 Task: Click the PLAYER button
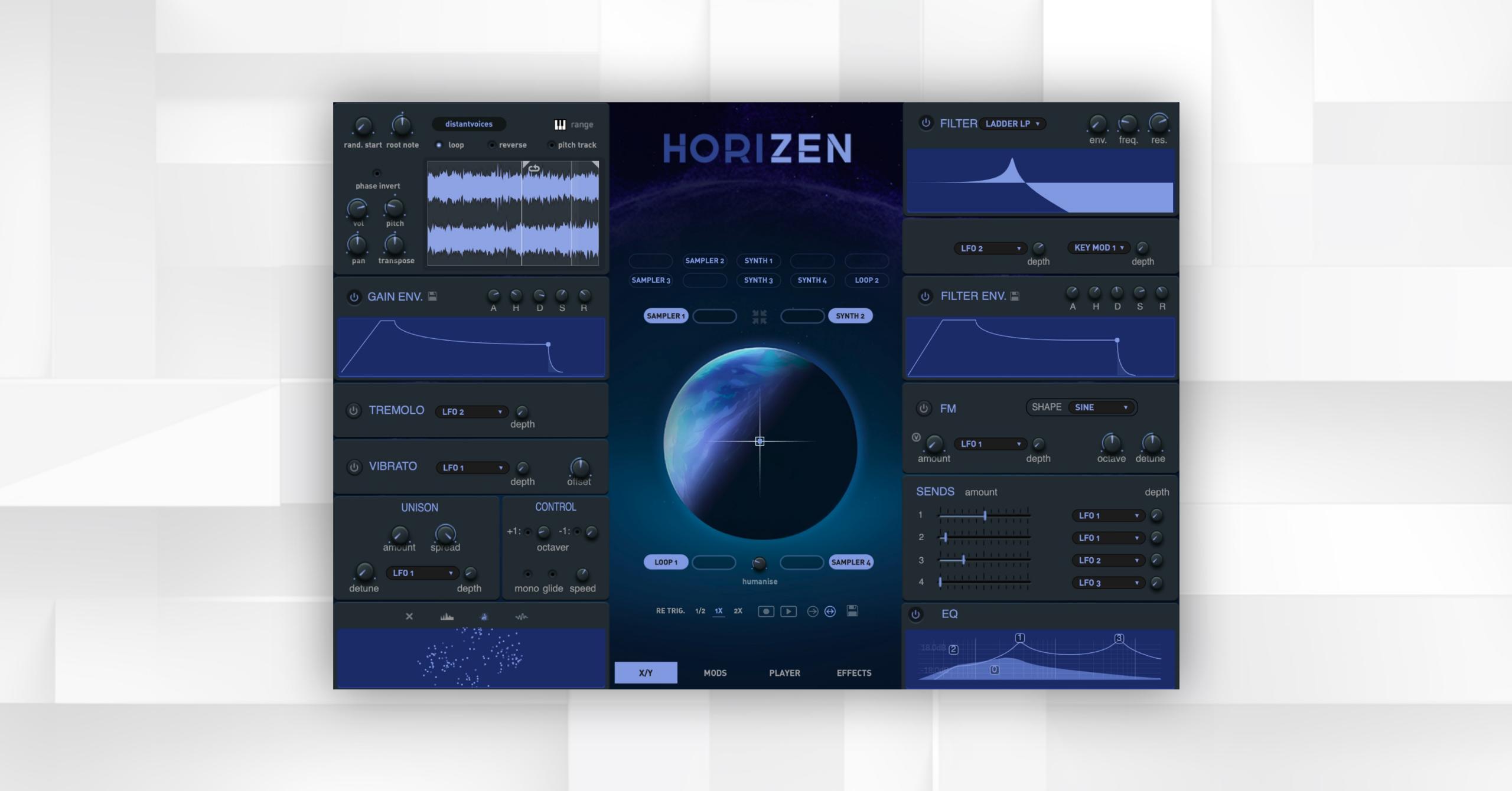point(784,672)
